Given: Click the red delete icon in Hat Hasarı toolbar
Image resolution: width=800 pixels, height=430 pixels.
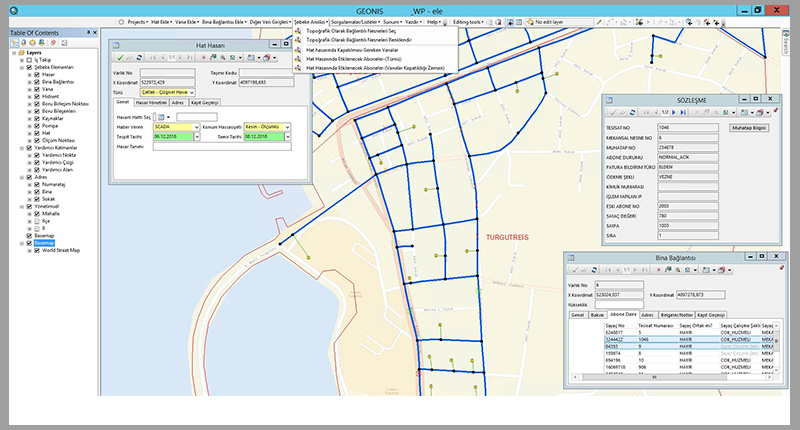Looking at the screenshot, I should click(x=204, y=58).
